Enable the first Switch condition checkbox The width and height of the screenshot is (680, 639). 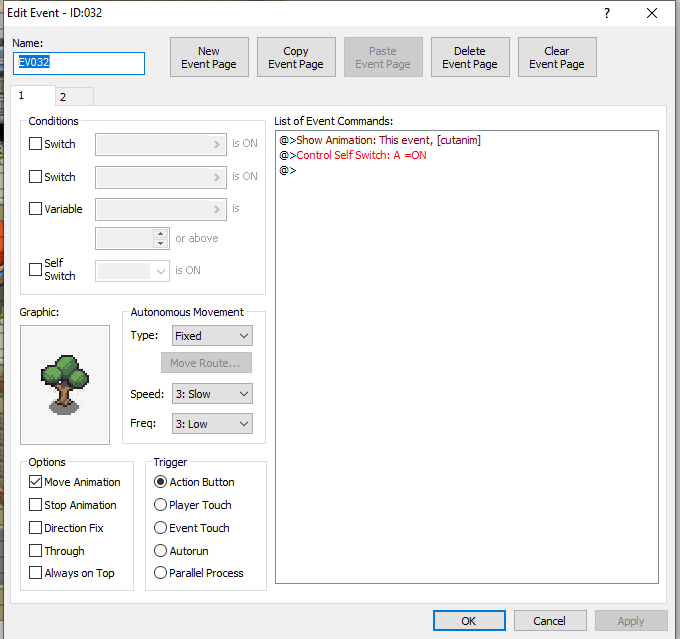click(36, 144)
